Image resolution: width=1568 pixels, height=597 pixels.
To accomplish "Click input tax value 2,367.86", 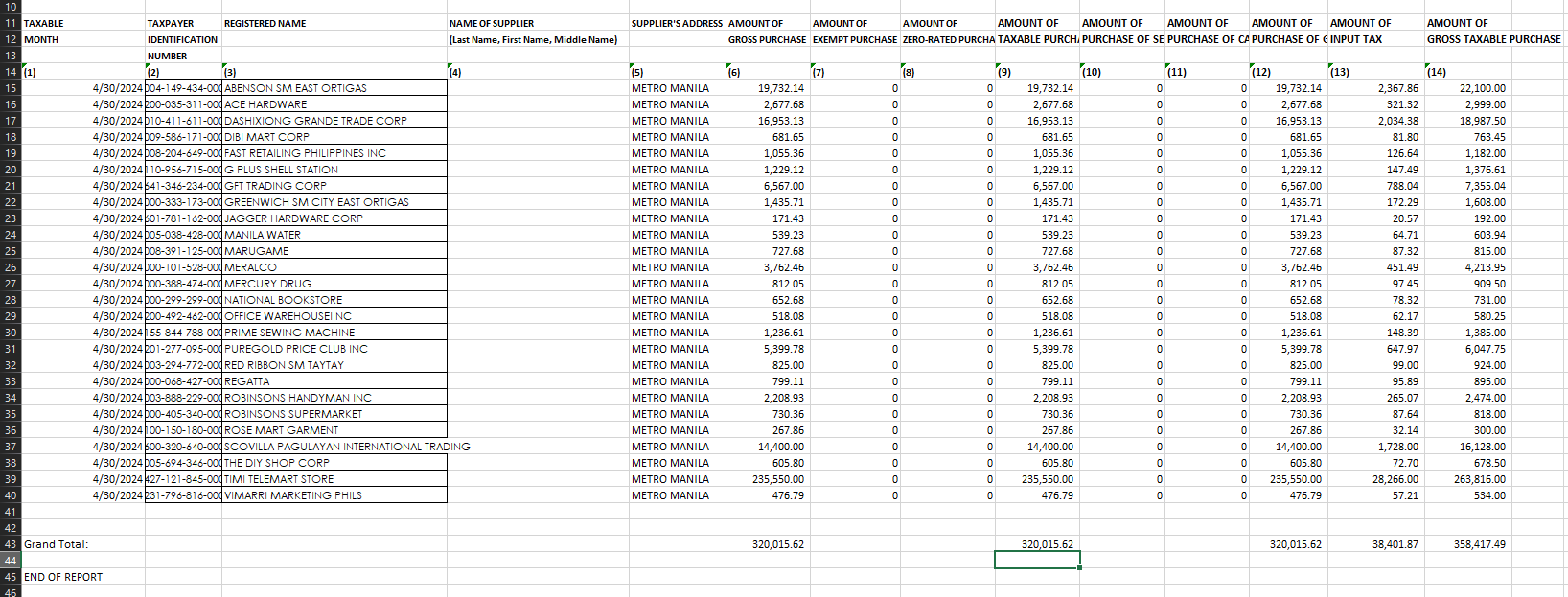I will tap(1375, 88).
